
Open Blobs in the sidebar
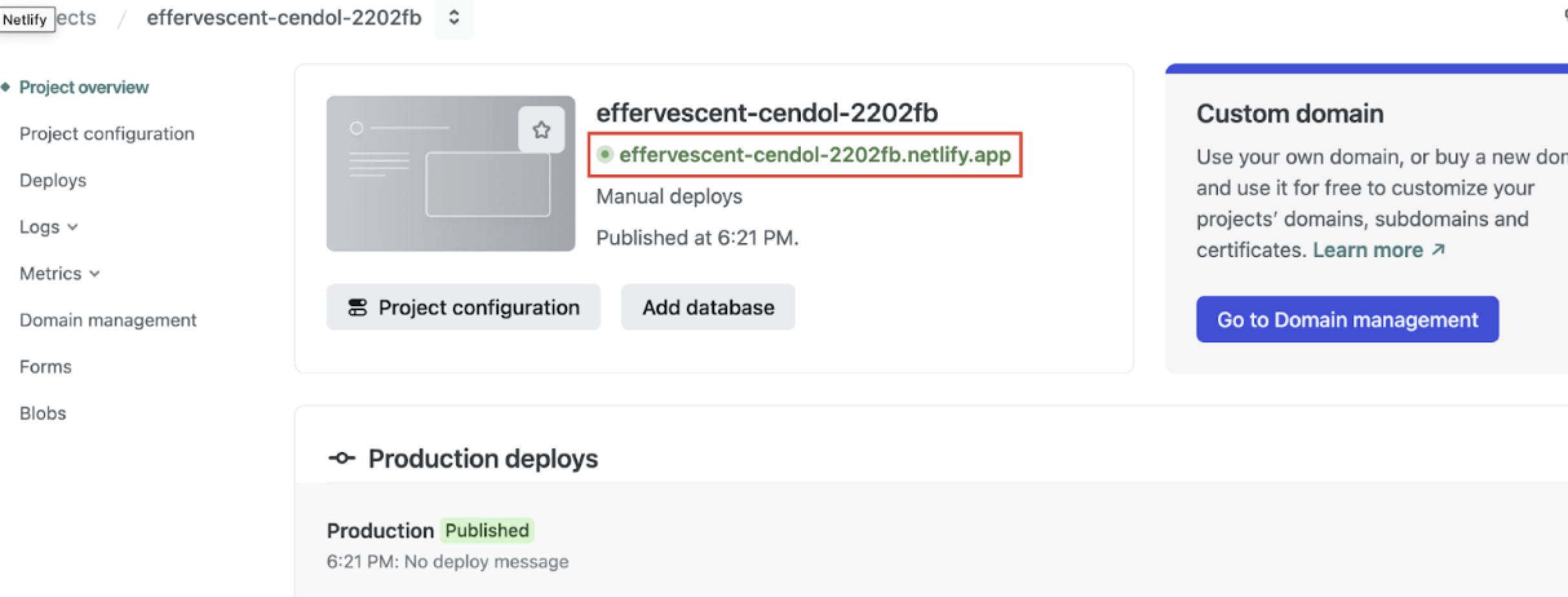pyautogui.click(x=43, y=413)
